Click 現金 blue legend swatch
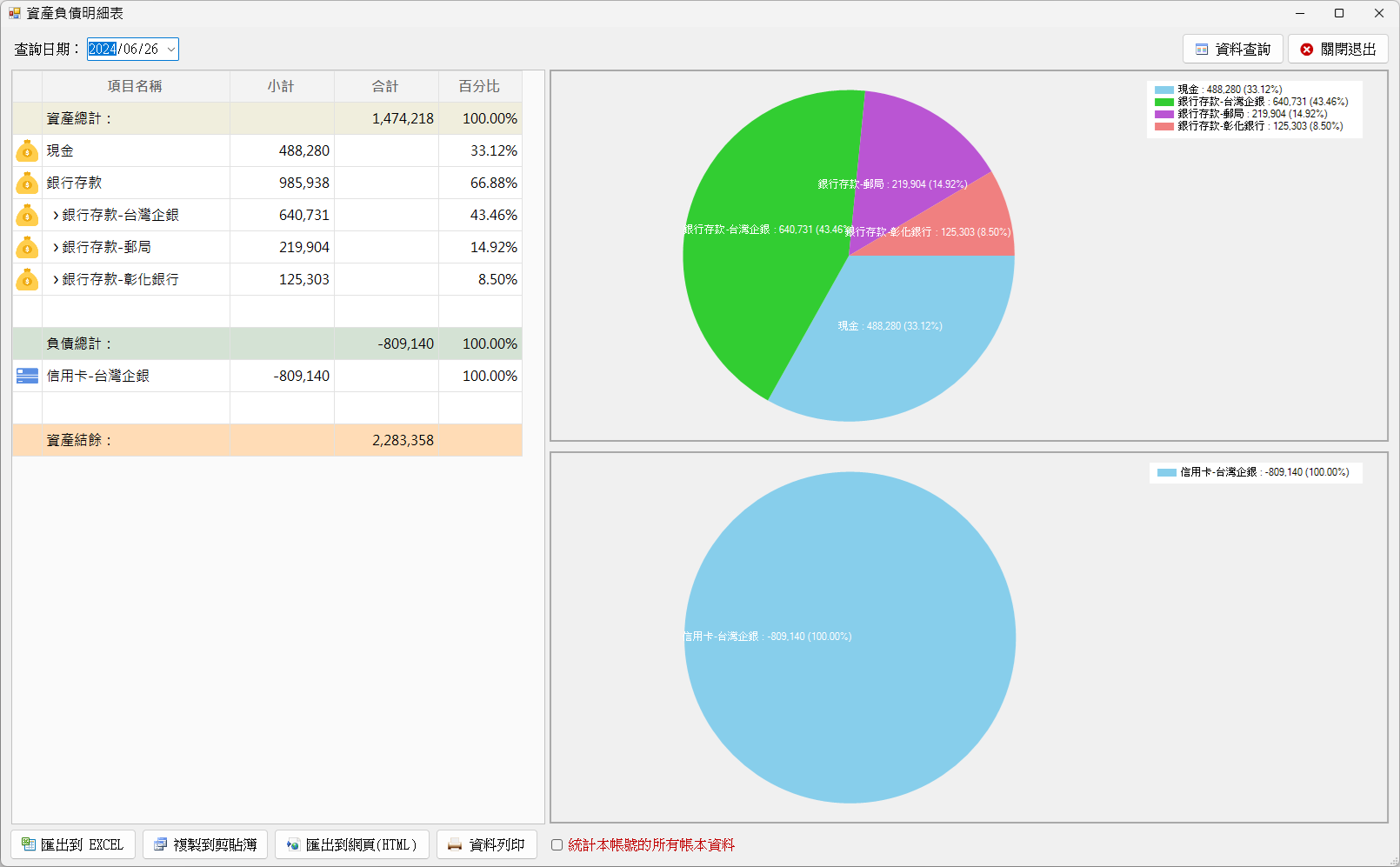The image size is (1400, 867). [1164, 90]
